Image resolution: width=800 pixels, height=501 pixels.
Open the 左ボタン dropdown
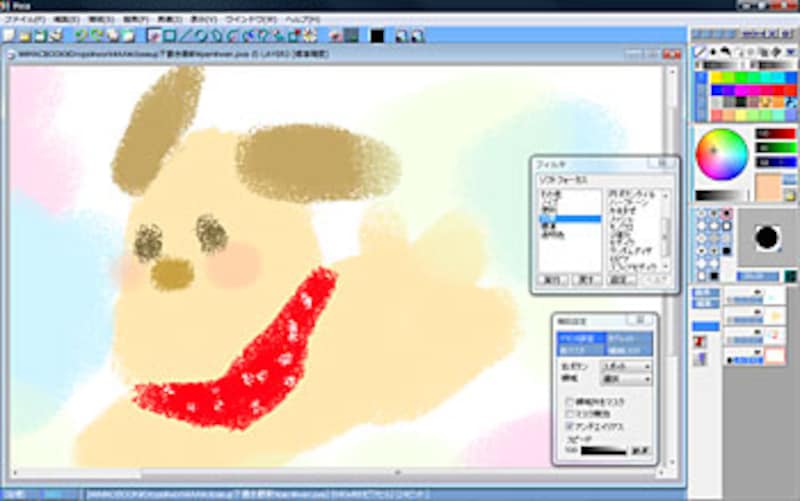(625, 367)
